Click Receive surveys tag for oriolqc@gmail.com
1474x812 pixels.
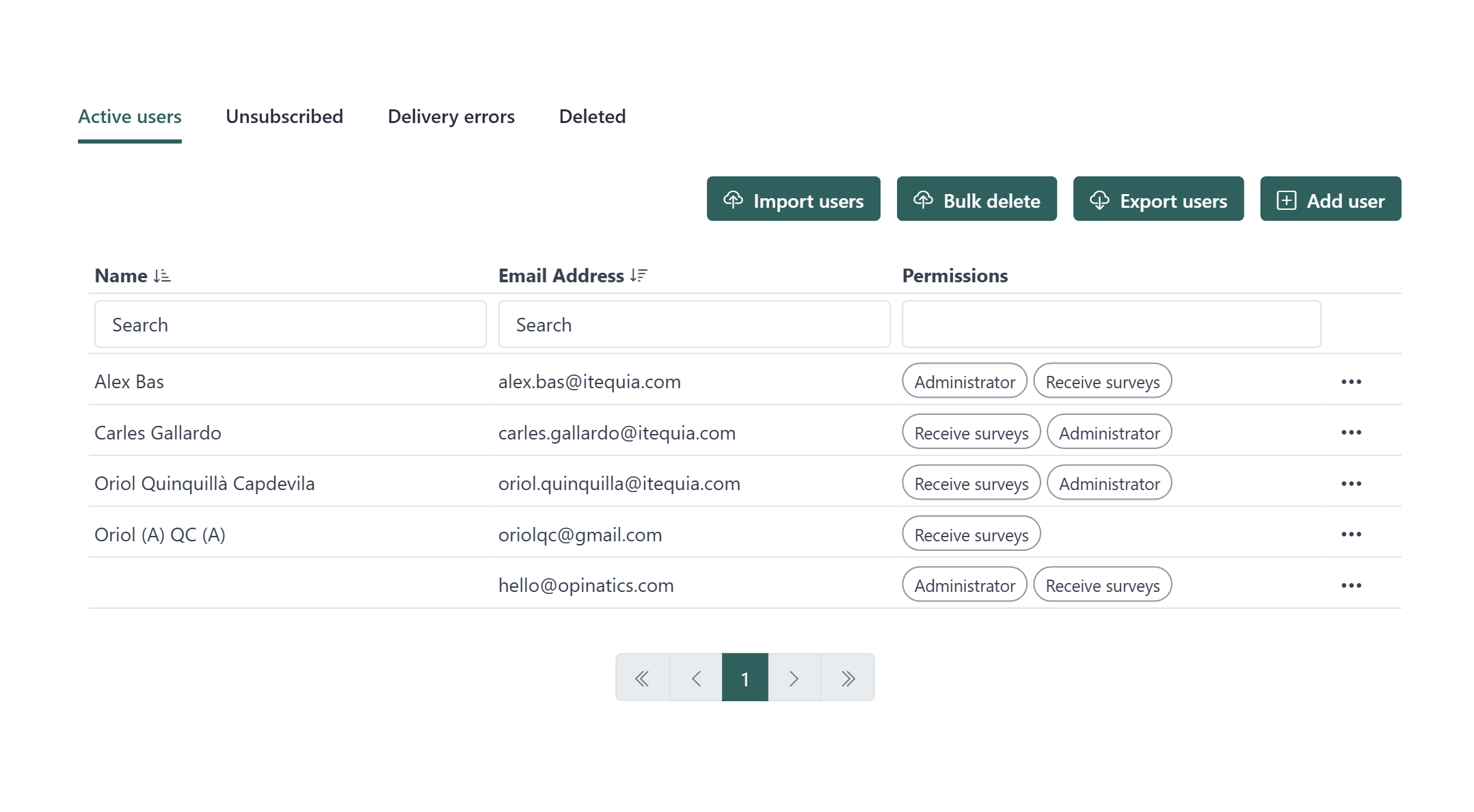click(971, 534)
